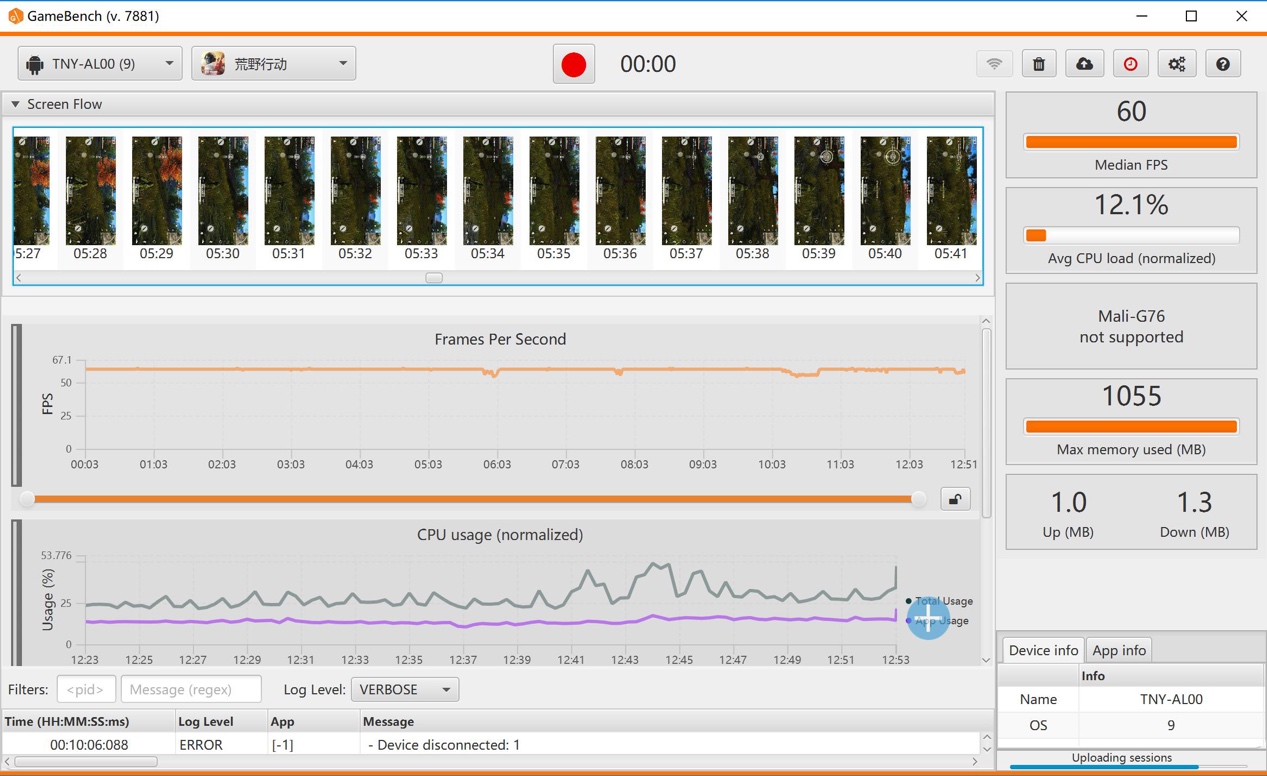Toggle the Wi-Fi connection icon
The height and width of the screenshot is (776, 1267).
pyautogui.click(x=994, y=64)
